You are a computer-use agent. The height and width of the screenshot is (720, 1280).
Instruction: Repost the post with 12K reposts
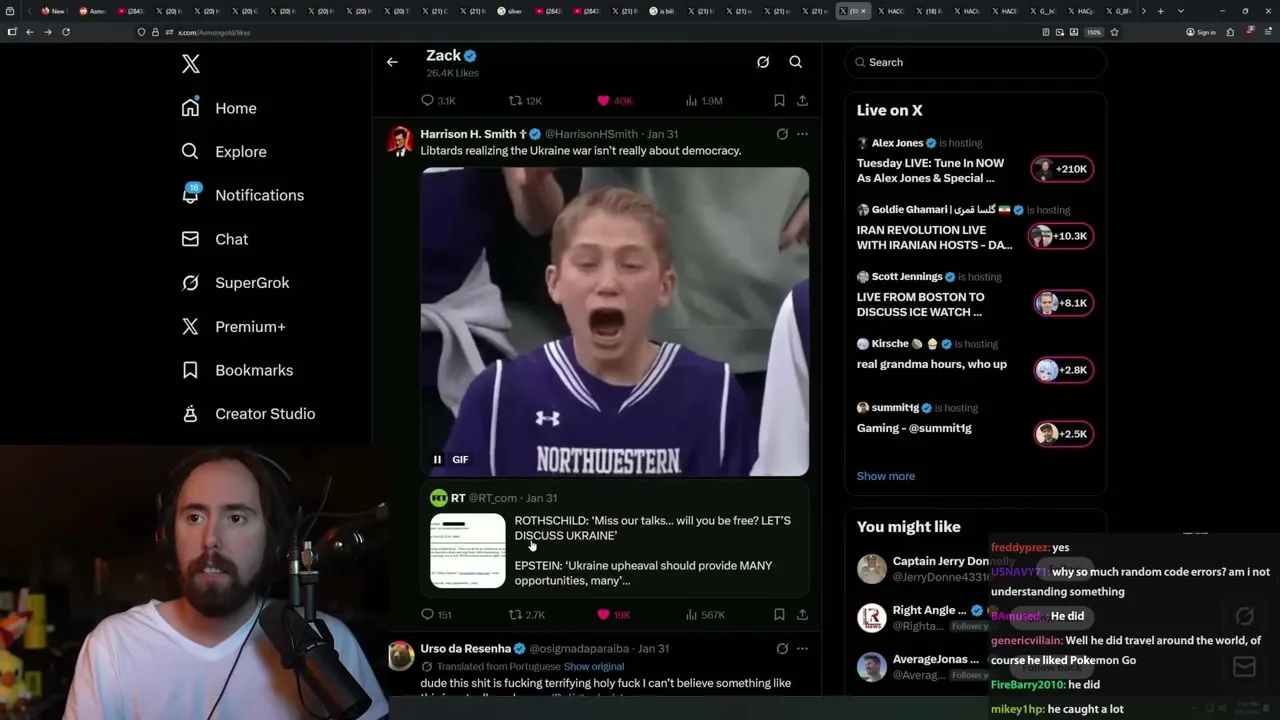pos(525,101)
